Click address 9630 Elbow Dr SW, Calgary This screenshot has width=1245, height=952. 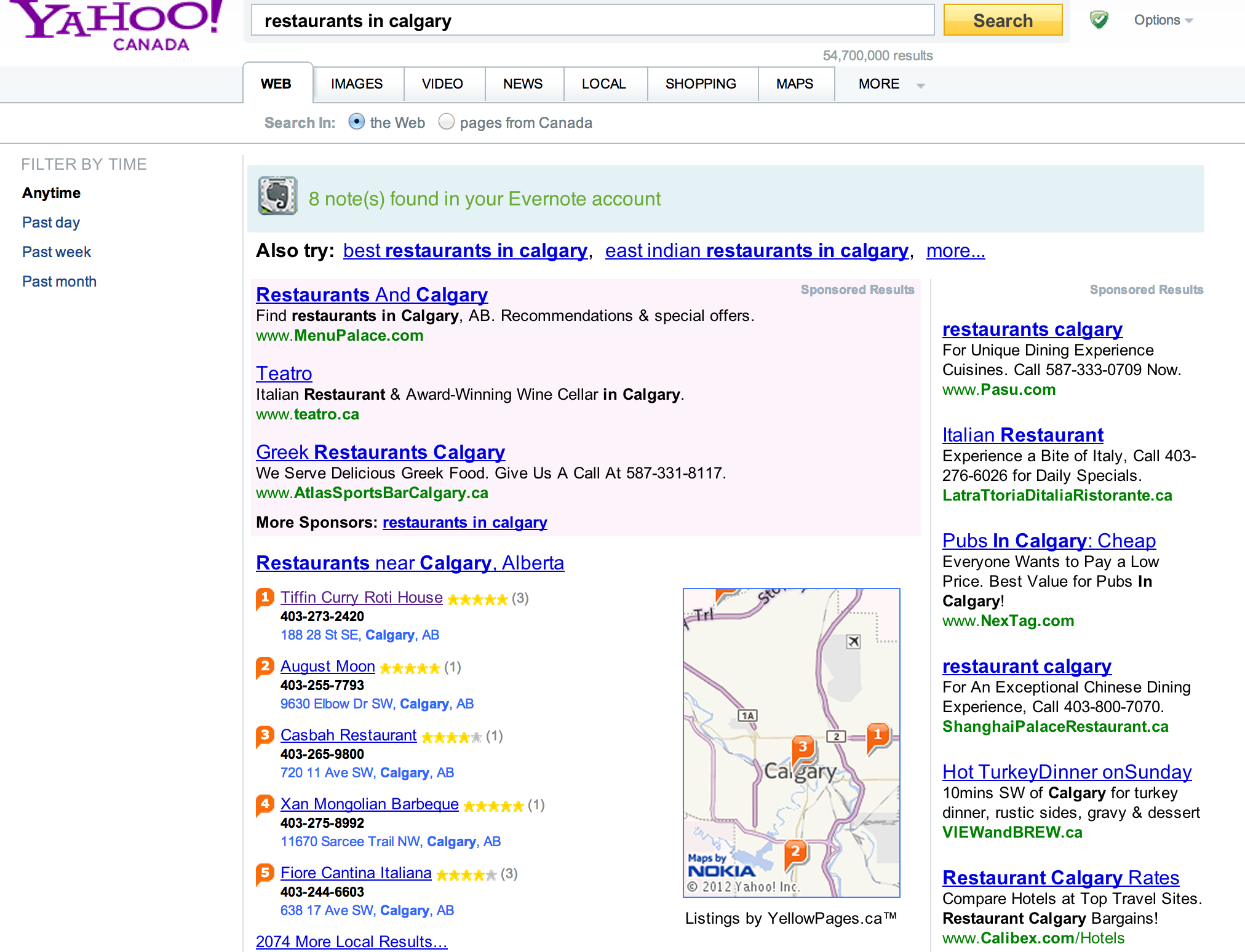pyautogui.click(x=377, y=704)
